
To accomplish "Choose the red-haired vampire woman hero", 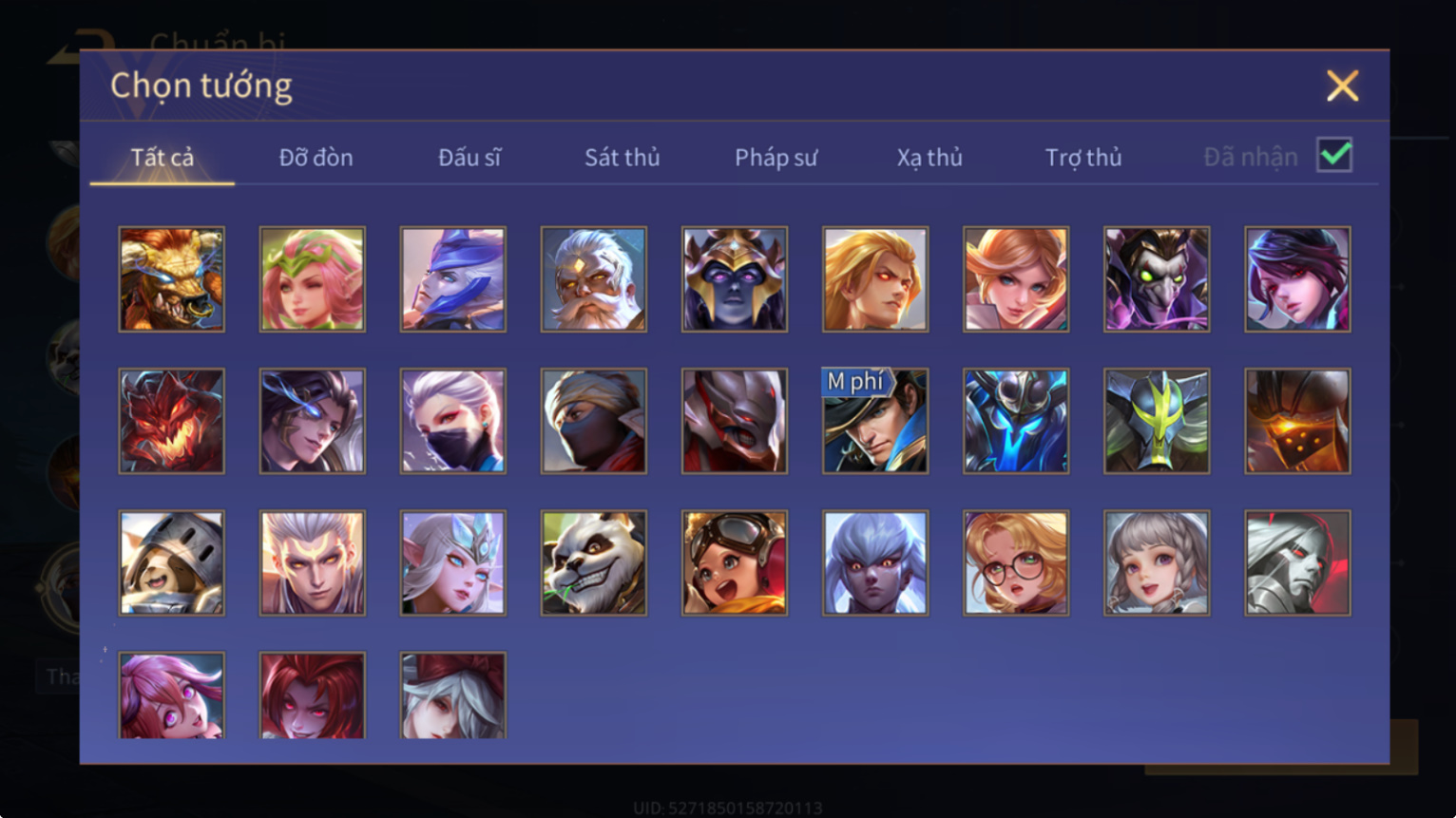I will (313, 695).
